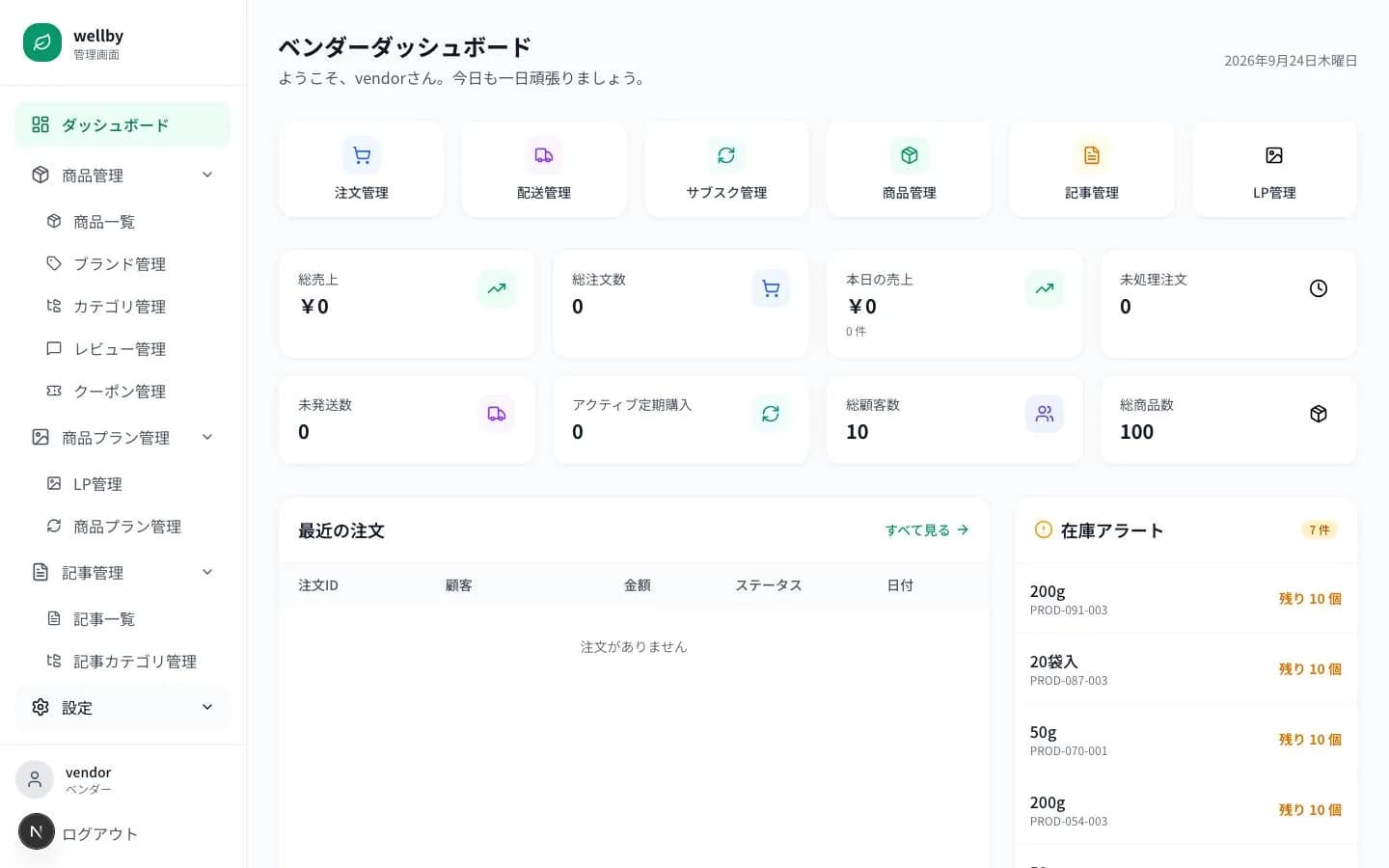Click the refresh icon in アクティブ定期購入 card

(771, 414)
